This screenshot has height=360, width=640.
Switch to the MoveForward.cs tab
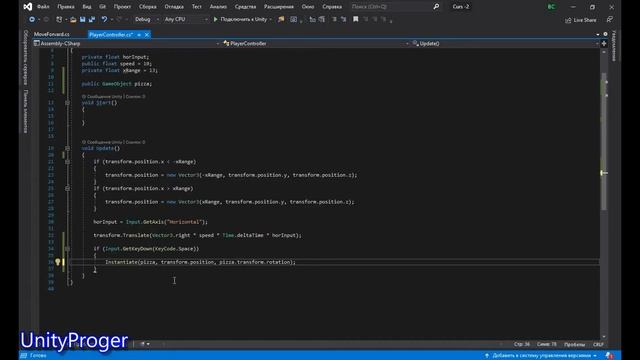point(52,35)
